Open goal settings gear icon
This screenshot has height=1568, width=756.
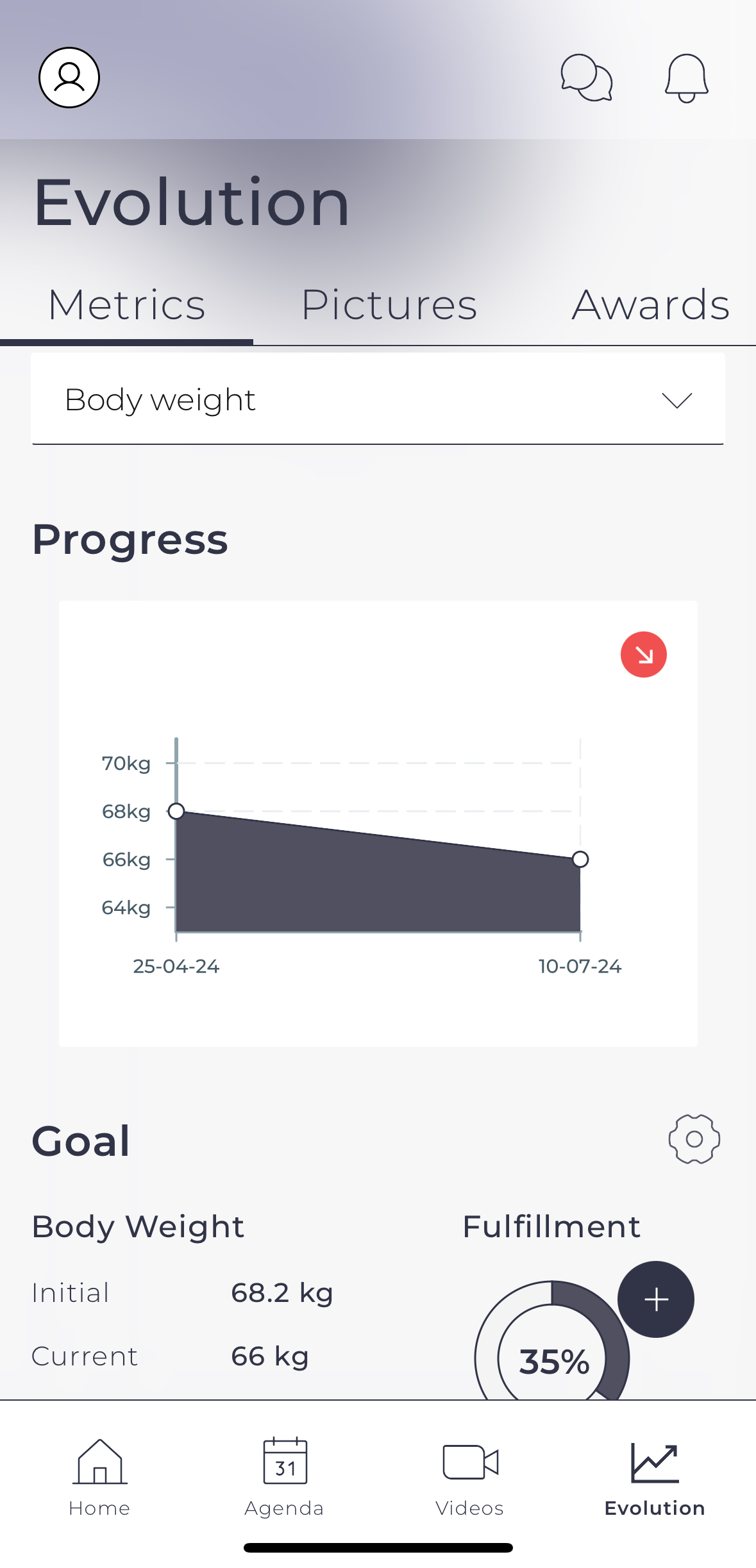[694, 1139]
